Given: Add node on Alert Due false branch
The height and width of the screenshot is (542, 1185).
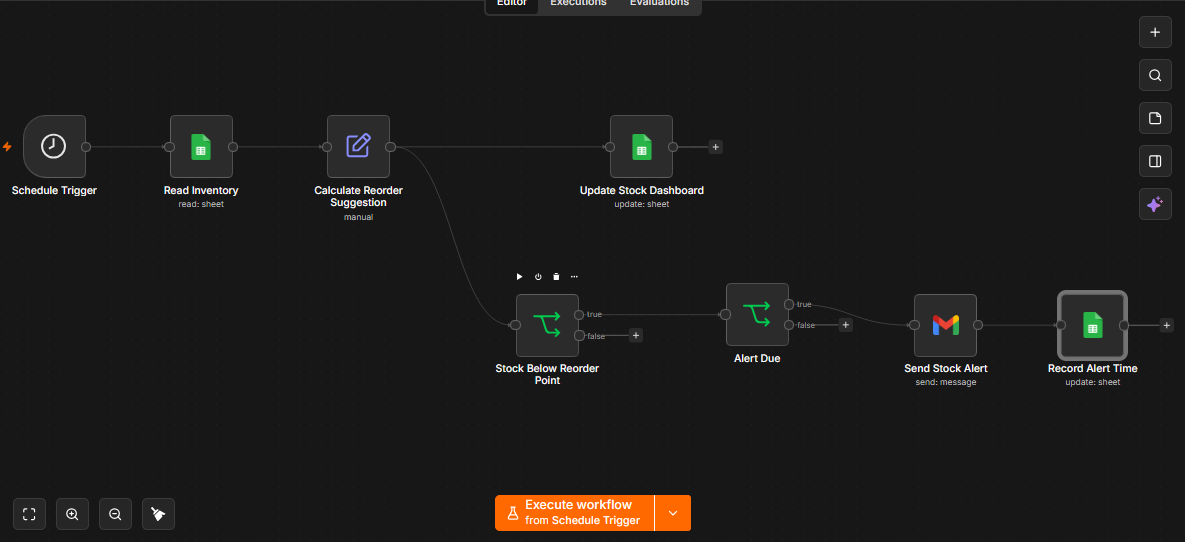Looking at the screenshot, I should [846, 325].
